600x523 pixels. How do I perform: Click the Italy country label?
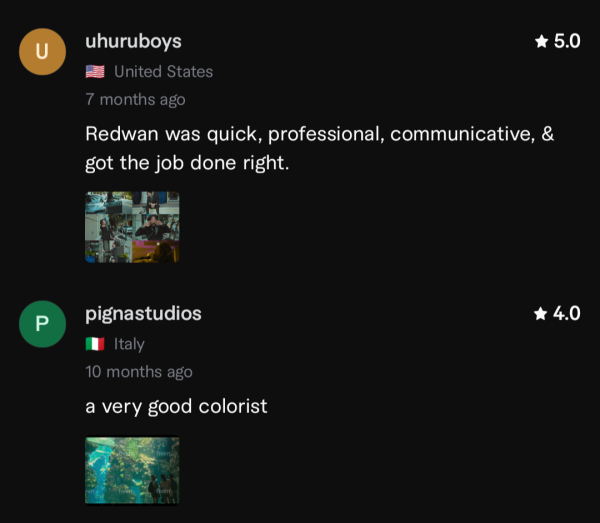point(129,344)
